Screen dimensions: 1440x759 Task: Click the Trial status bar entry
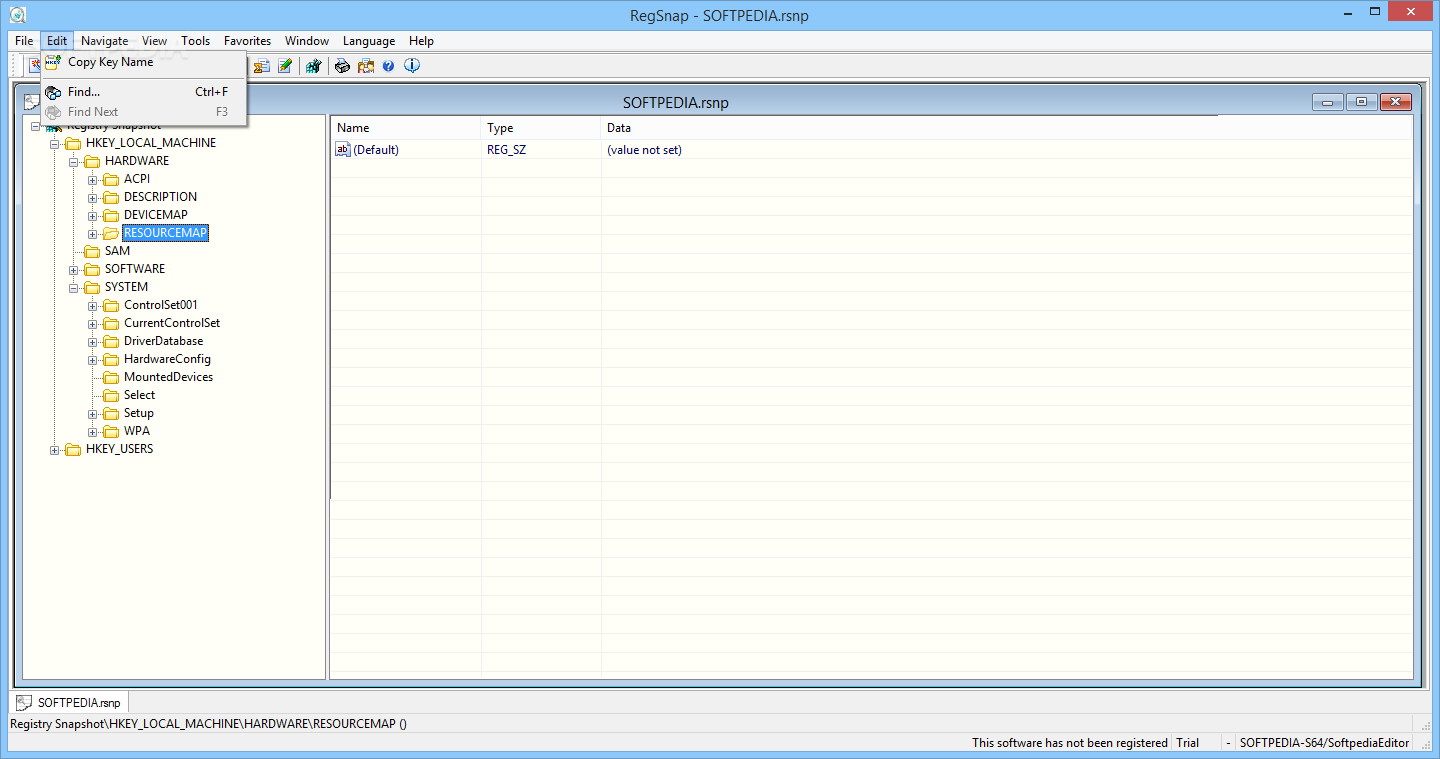coord(1187,743)
